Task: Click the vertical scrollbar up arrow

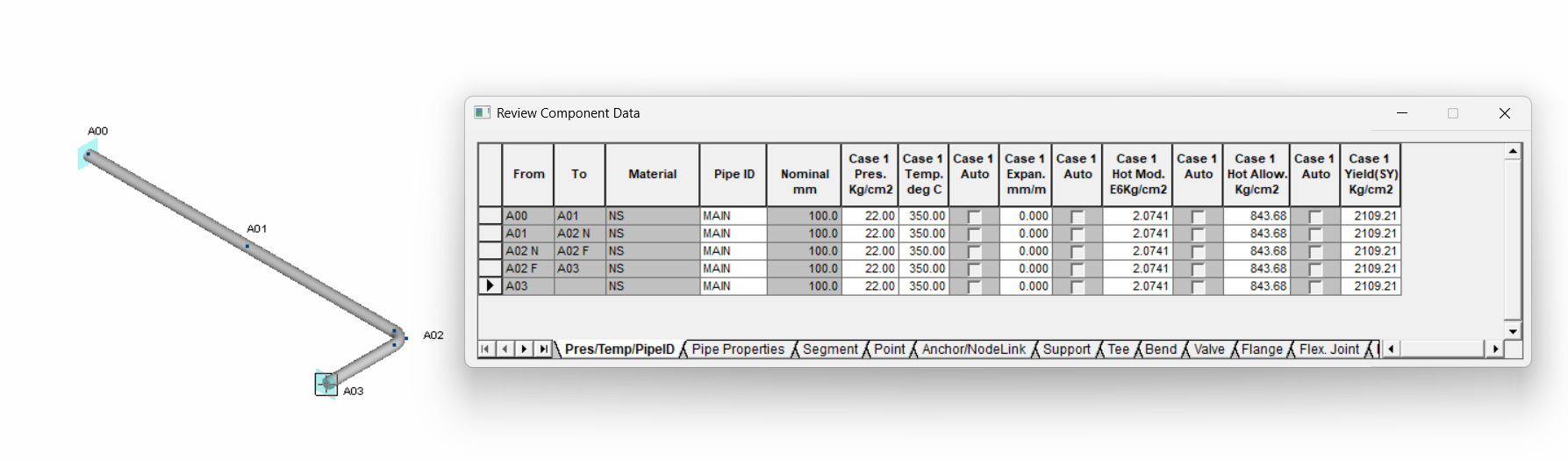Action: coord(1513,152)
